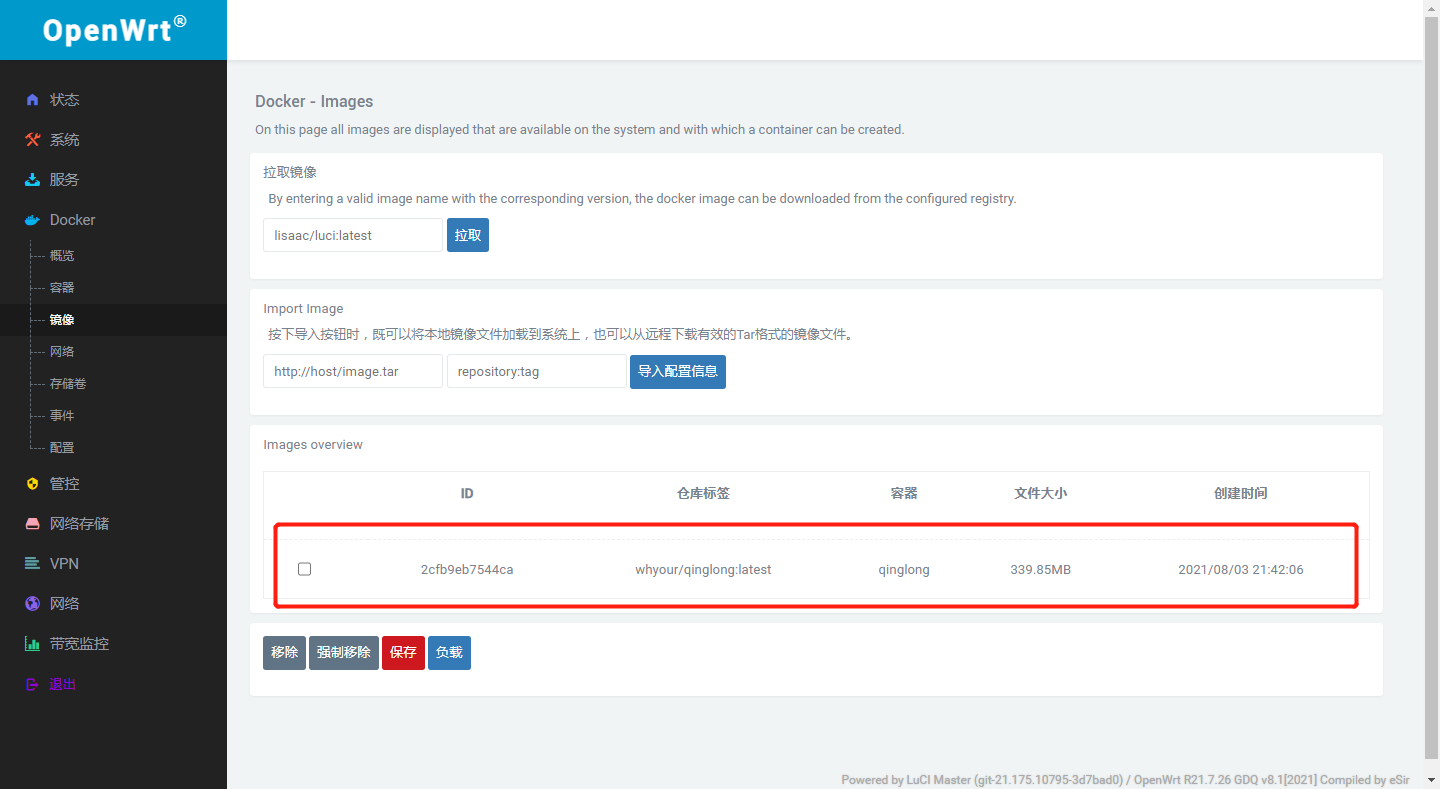Expand the 系统 sidebar section
1440x789 pixels.
[x=60, y=139]
